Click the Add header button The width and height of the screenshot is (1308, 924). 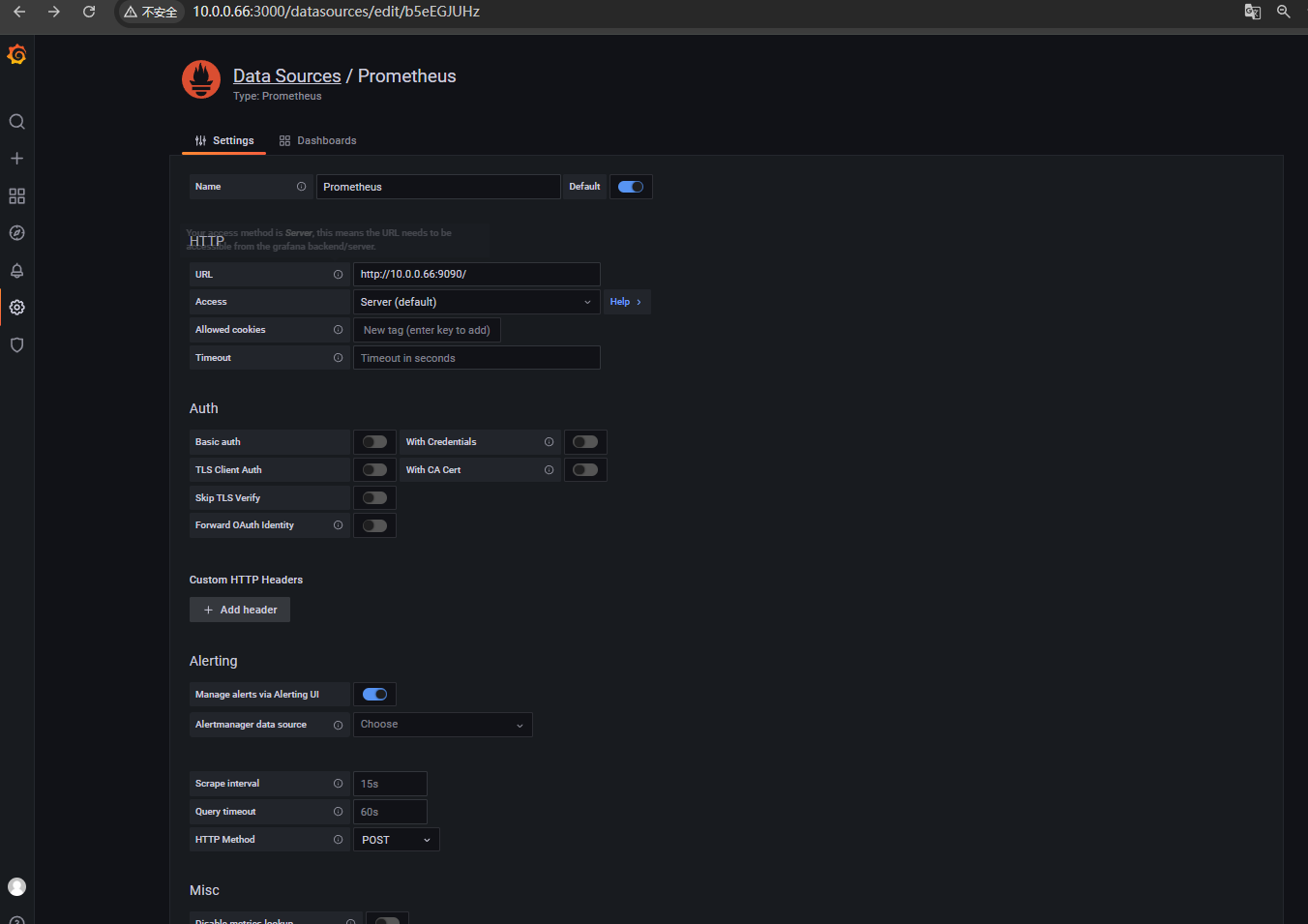[240, 611]
